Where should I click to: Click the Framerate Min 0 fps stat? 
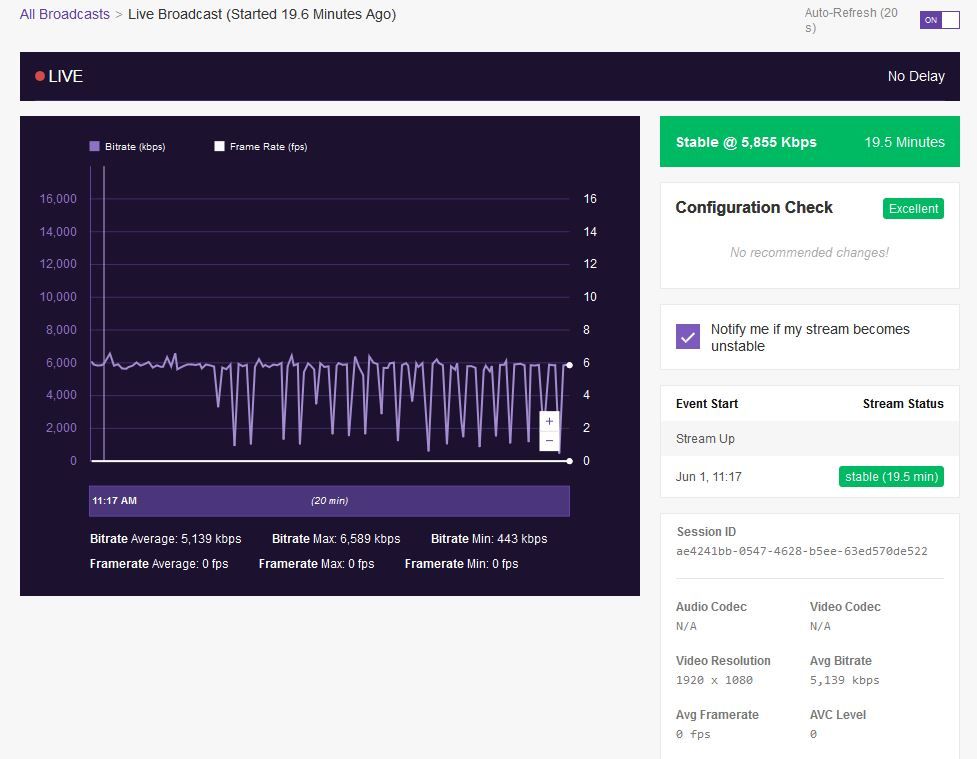point(461,563)
